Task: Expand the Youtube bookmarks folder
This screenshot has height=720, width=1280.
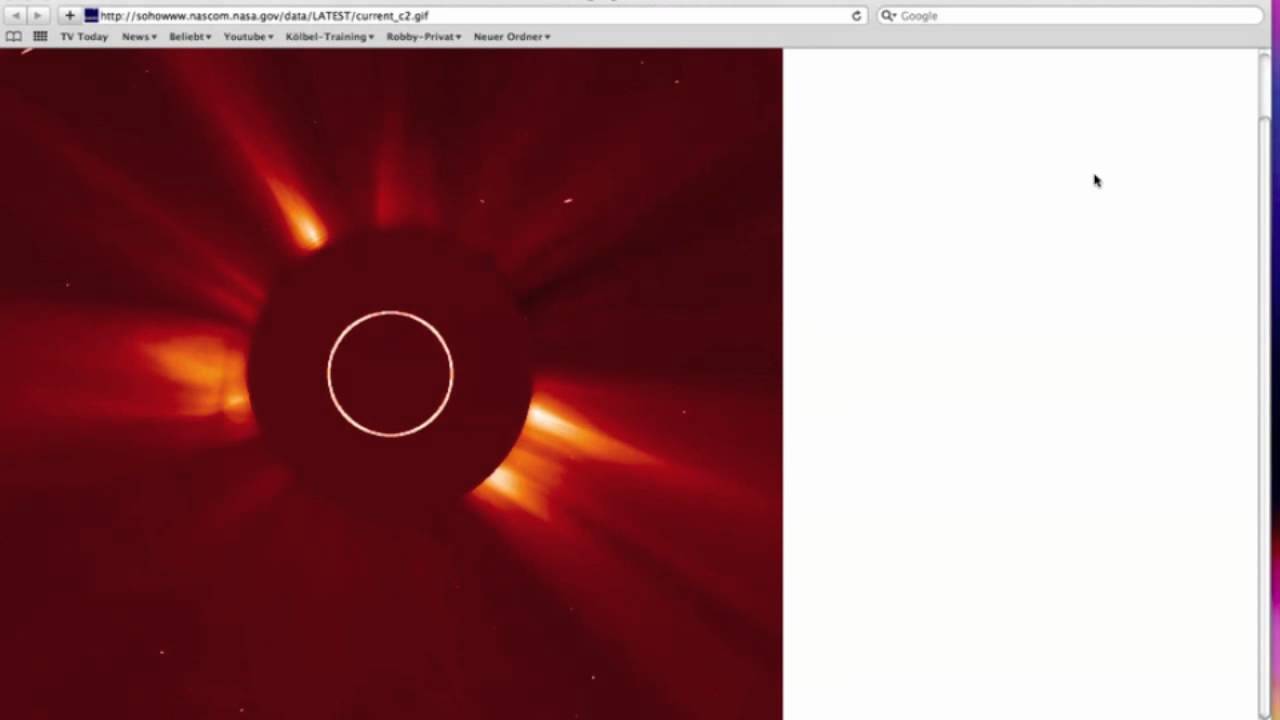Action: click(x=248, y=37)
